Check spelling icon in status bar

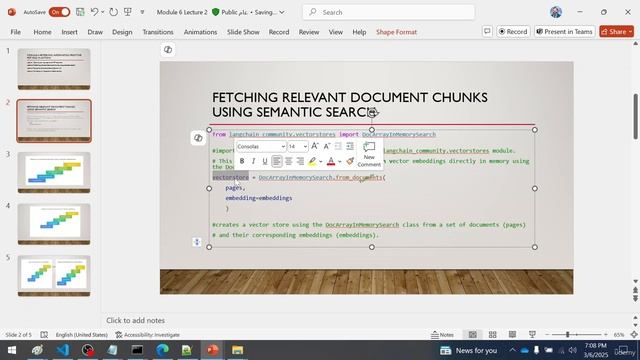coord(44,335)
